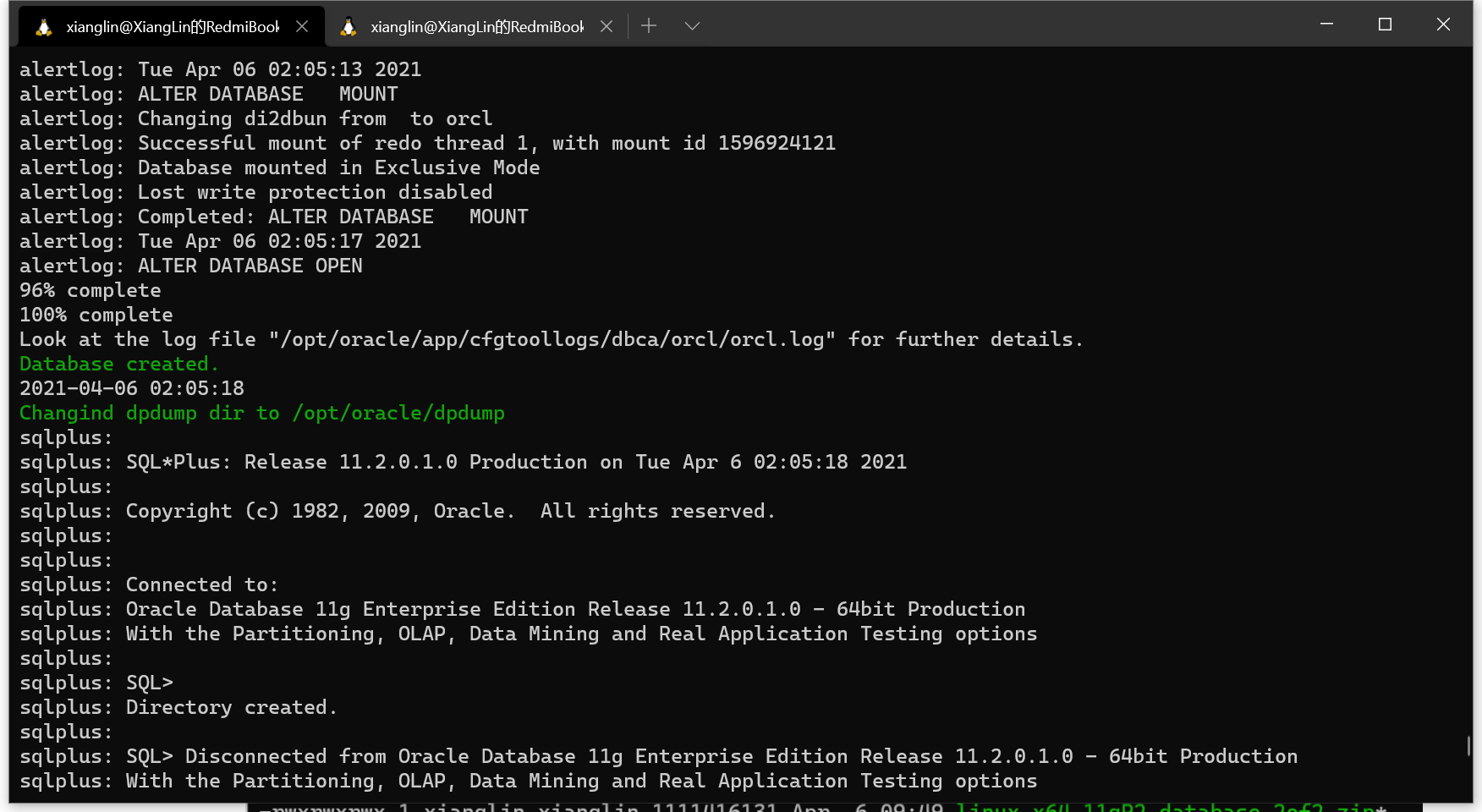Click the Linux penguin icon on second tab
The height and width of the screenshot is (812, 1482).
tap(349, 27)
